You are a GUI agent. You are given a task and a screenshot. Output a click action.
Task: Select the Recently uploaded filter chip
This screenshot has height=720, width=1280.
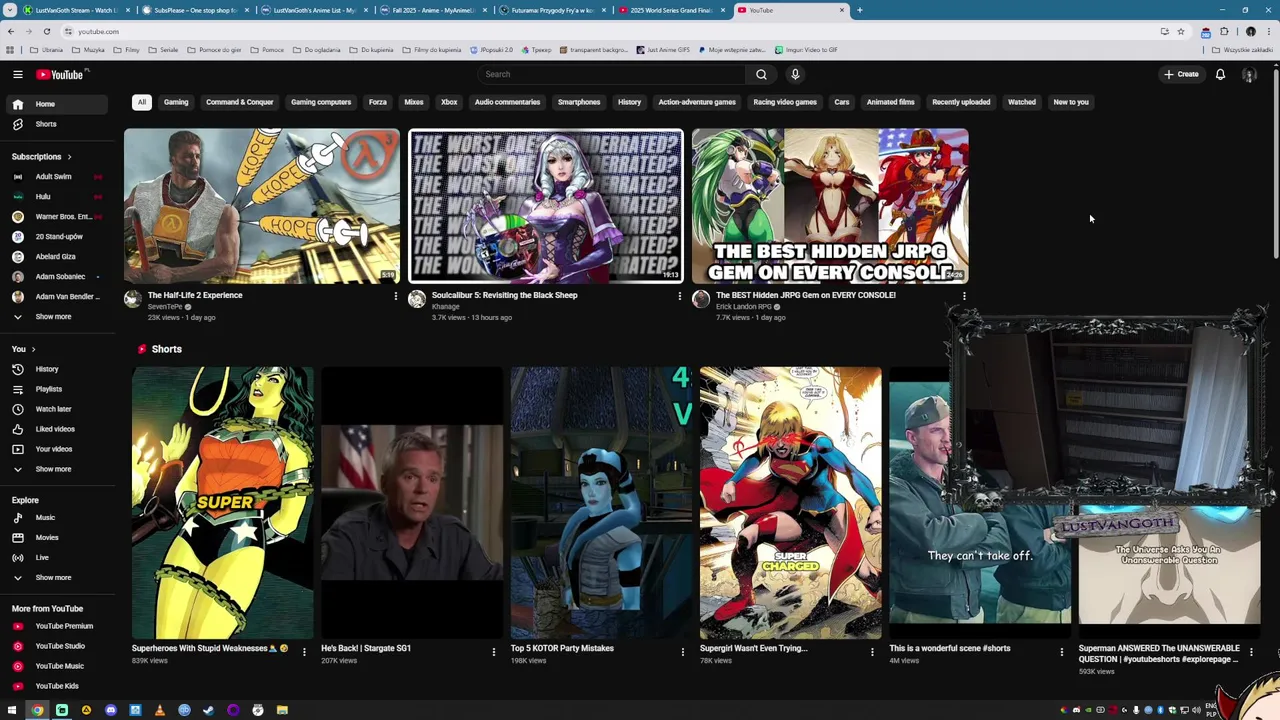point(961,102)
